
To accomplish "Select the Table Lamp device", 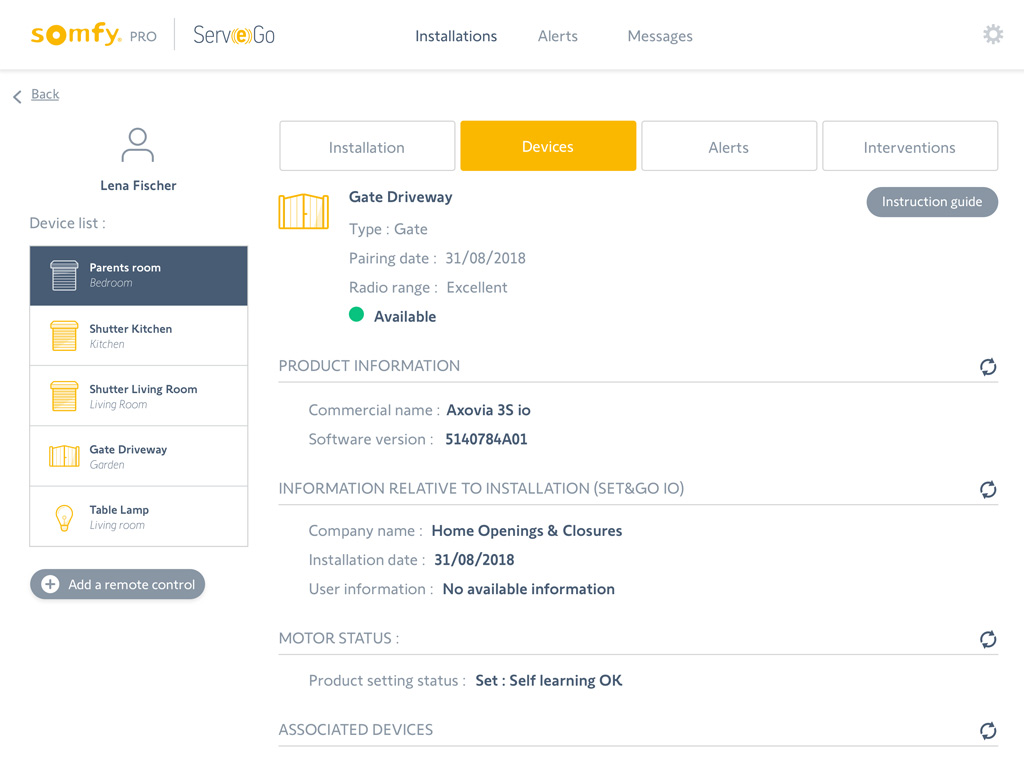I will click(139, 517).
